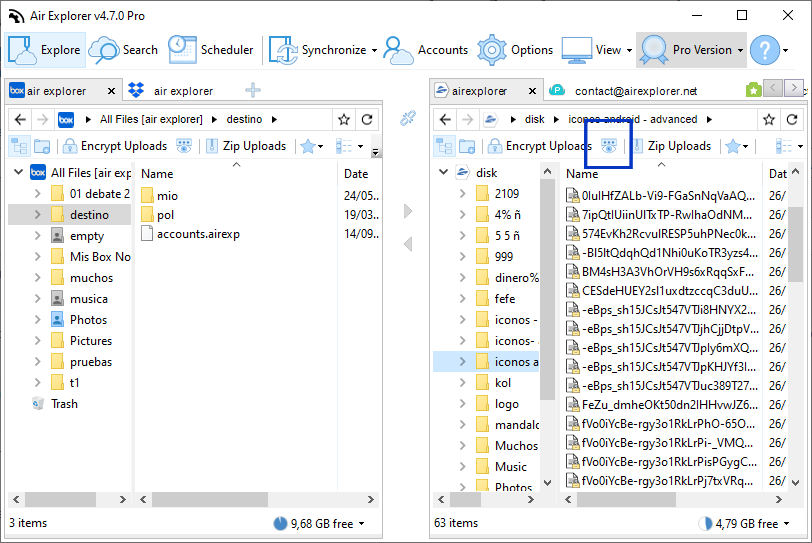The width and height of the screenshot is (812, 543).
Task: Switch to contact@airexplorer.net tab
Action: click(x=624, y=91)
